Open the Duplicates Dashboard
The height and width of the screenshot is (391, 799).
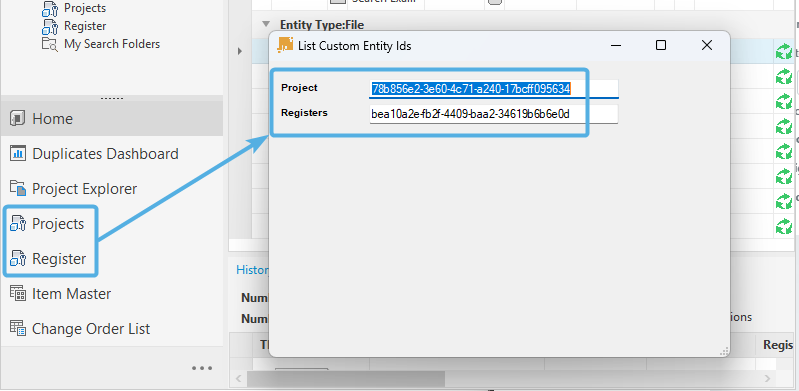tap(105, 153)
